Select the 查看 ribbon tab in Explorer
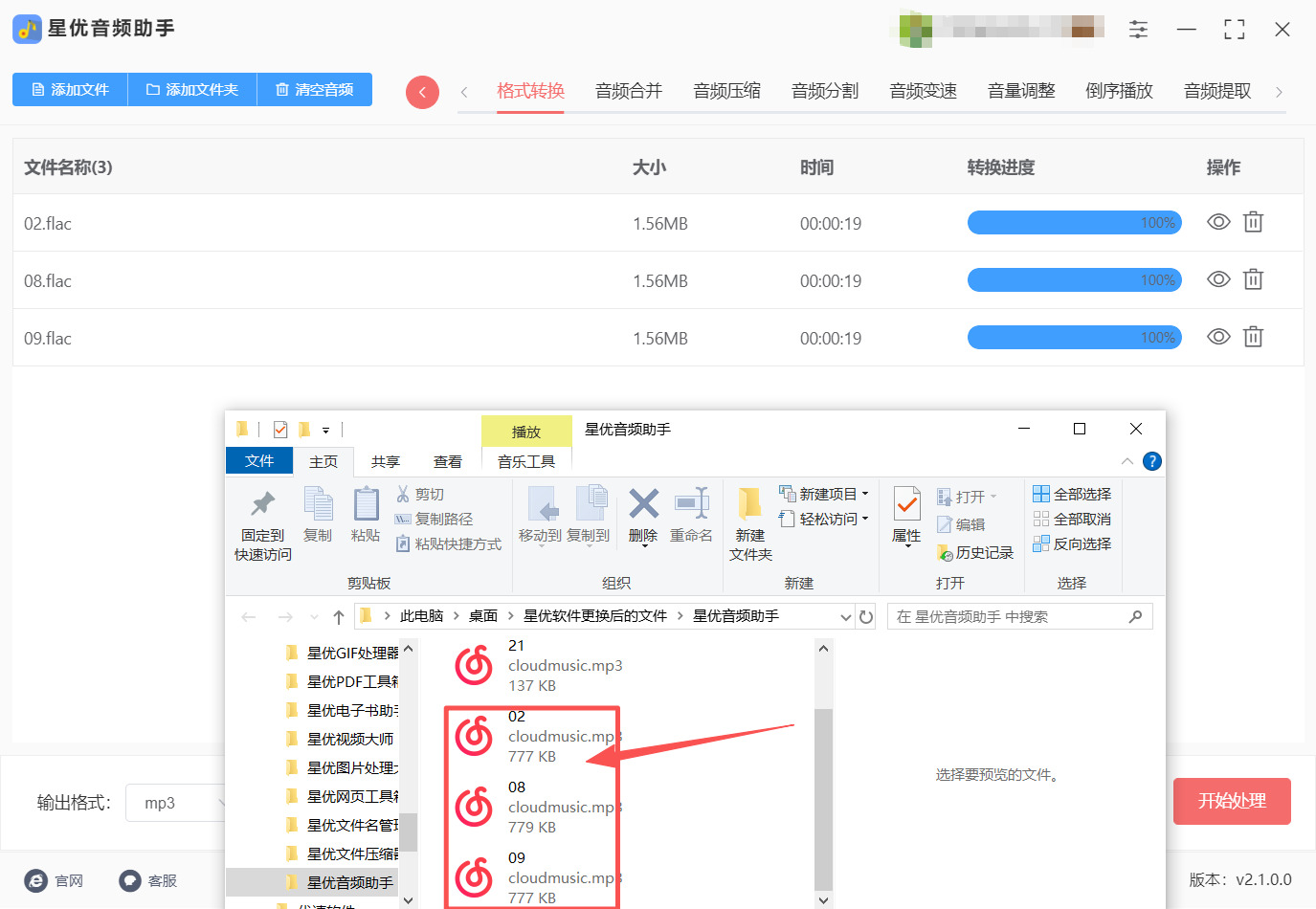This screenshot has width=1316, height=909. 448,461
